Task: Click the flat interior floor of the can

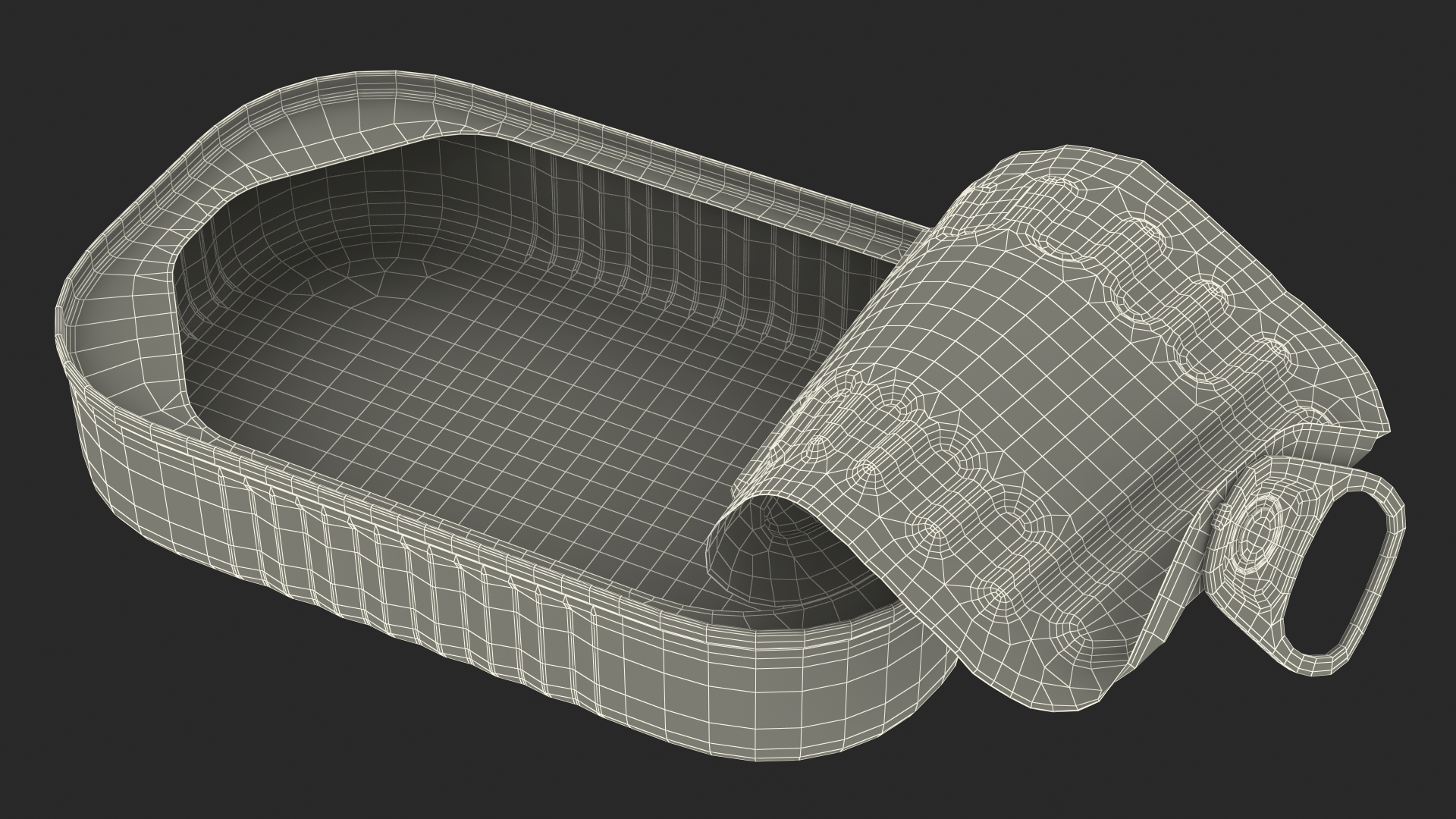Action: (x=485, y=425)
